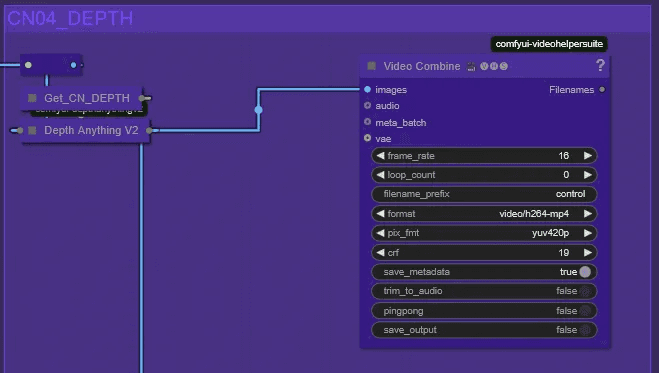The width and height of the screenshot is (659, 373).
Task: Click the filename_prefix field with control
Action: (x=484, y=194)
